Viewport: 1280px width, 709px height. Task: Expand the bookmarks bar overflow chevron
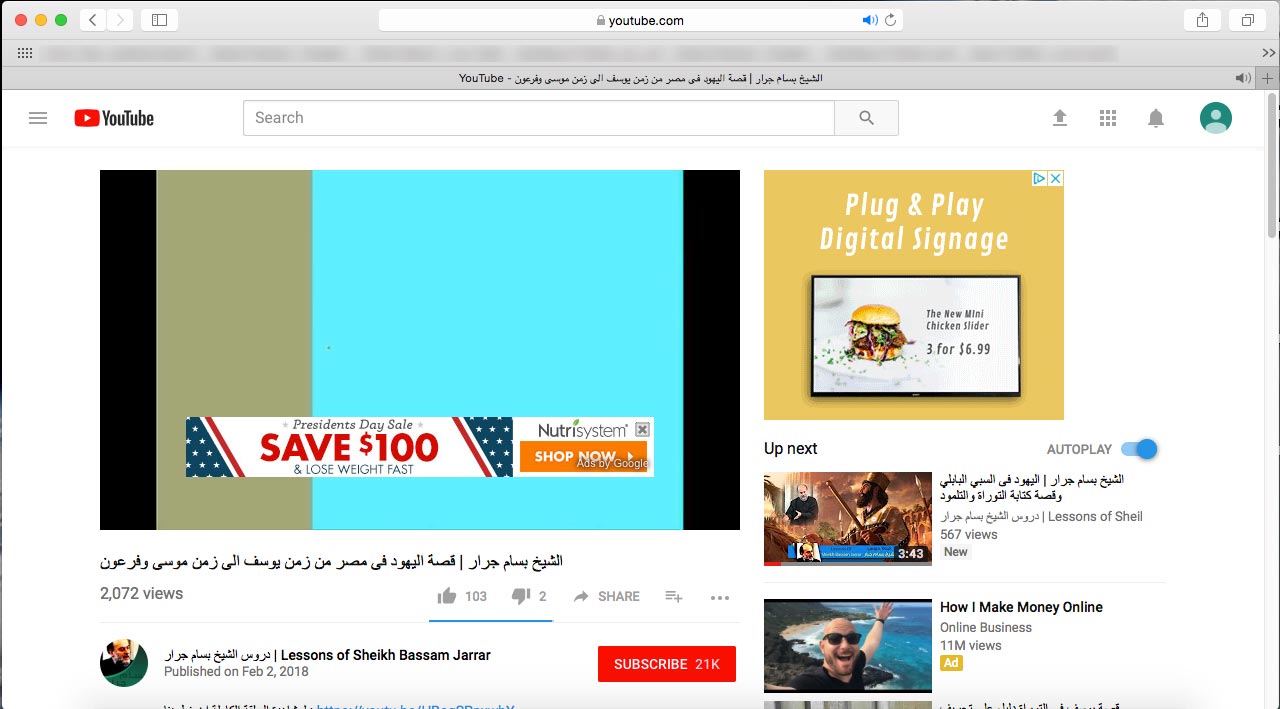[1269, 53]
